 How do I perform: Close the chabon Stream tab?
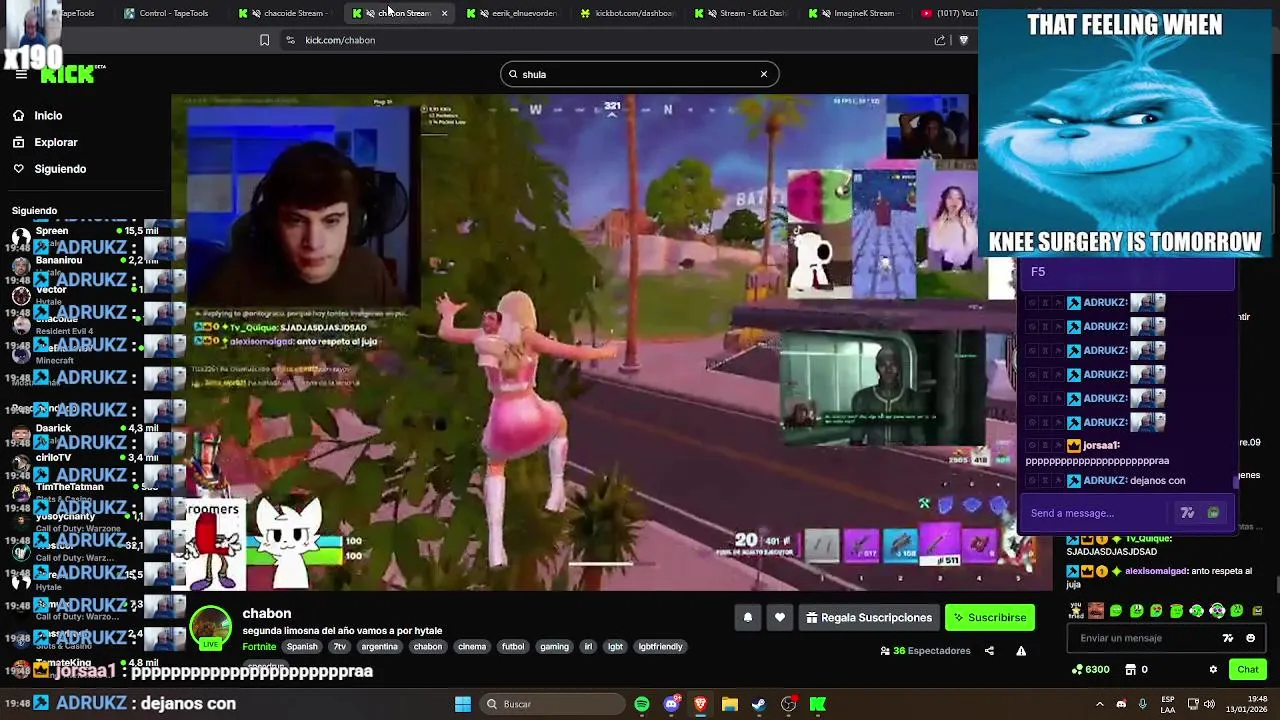point(444,13)
